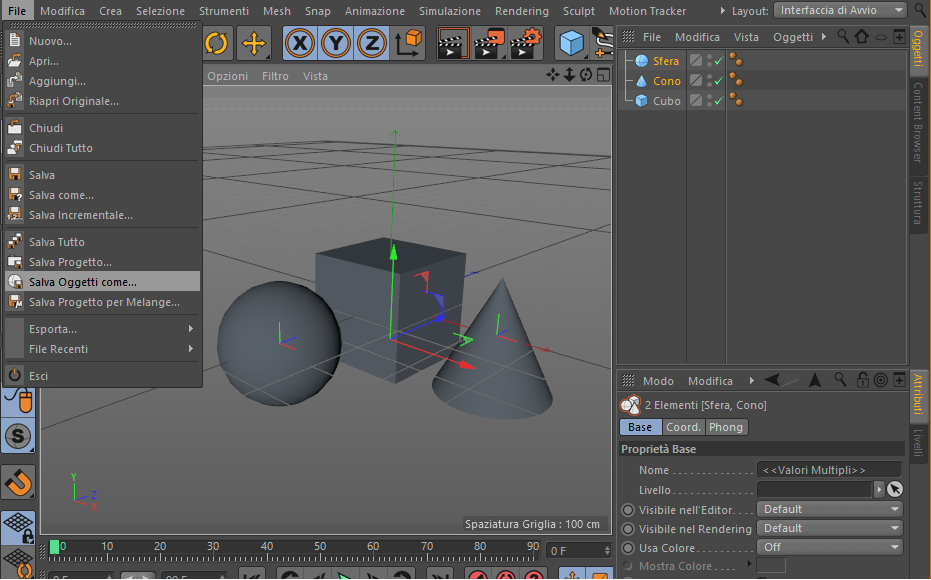Click the Render View clapperboard icon
This screenshot has height=580, width=931.
(454, 43)
